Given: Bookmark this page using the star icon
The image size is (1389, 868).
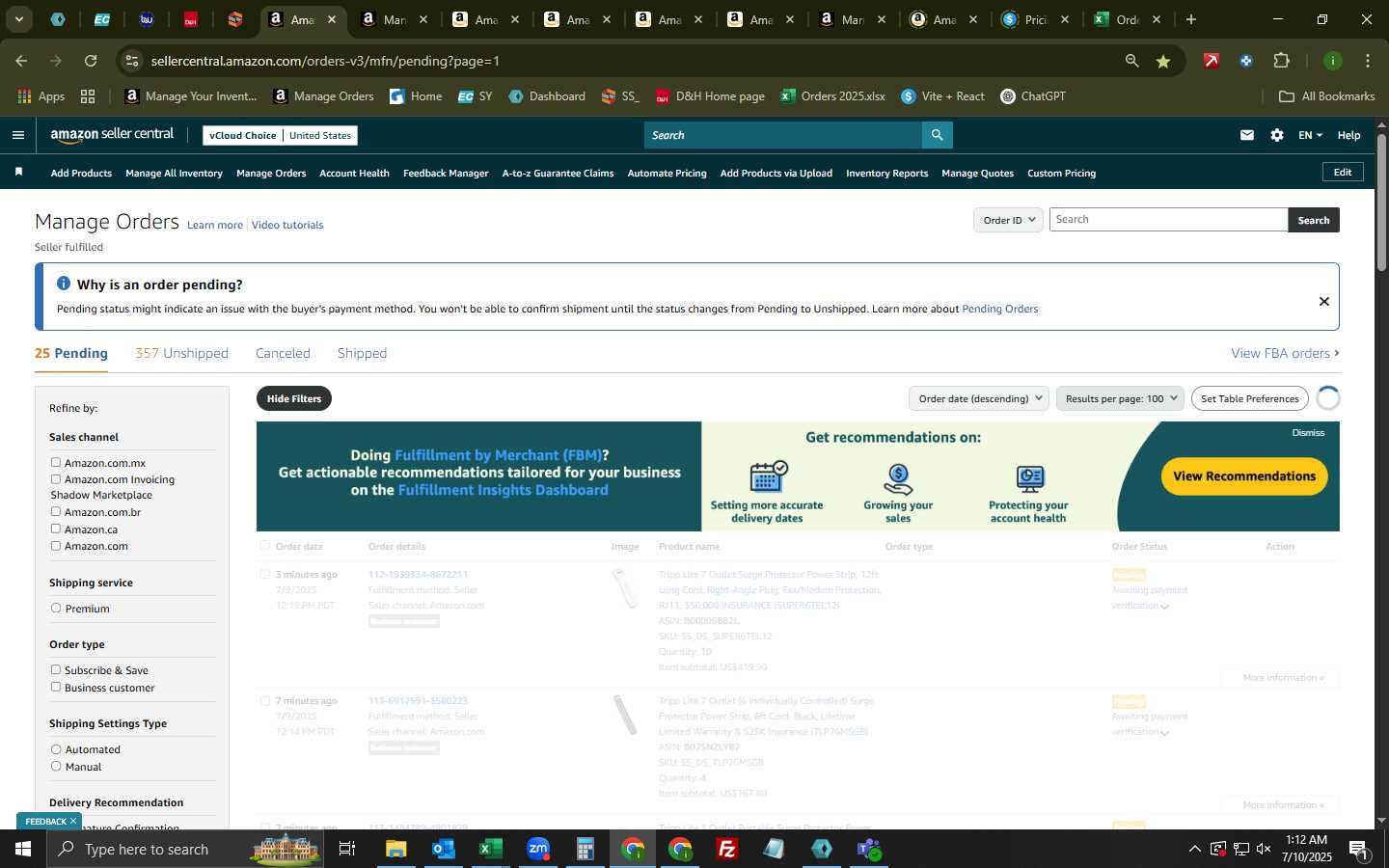Looking at the screenshot, I should [x=1163, y=61].
